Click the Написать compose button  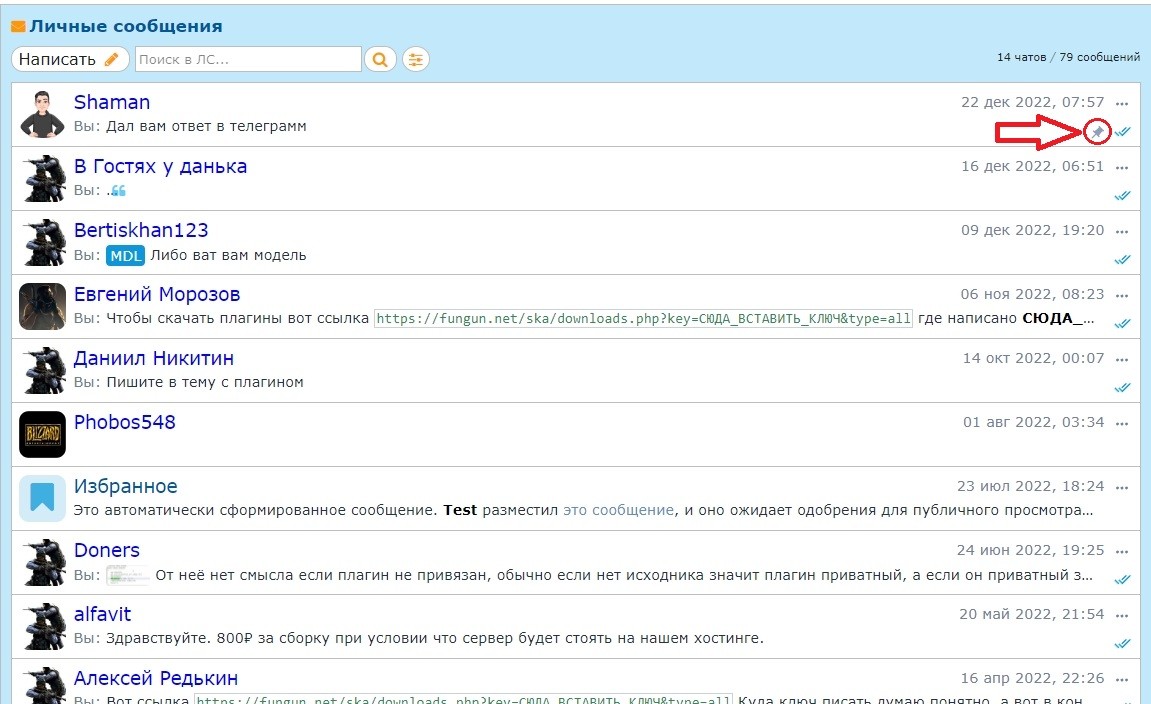click(69, 59)
